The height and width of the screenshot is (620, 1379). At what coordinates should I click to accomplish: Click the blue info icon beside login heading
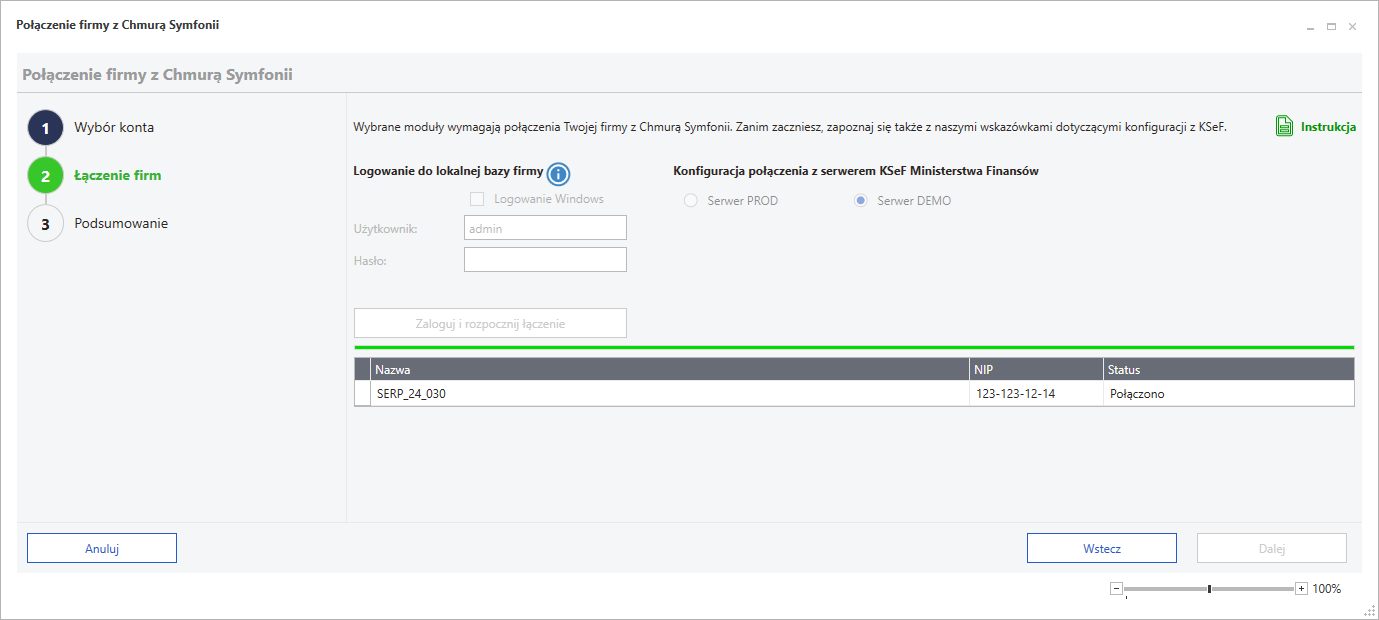click(x=558, y=174)
